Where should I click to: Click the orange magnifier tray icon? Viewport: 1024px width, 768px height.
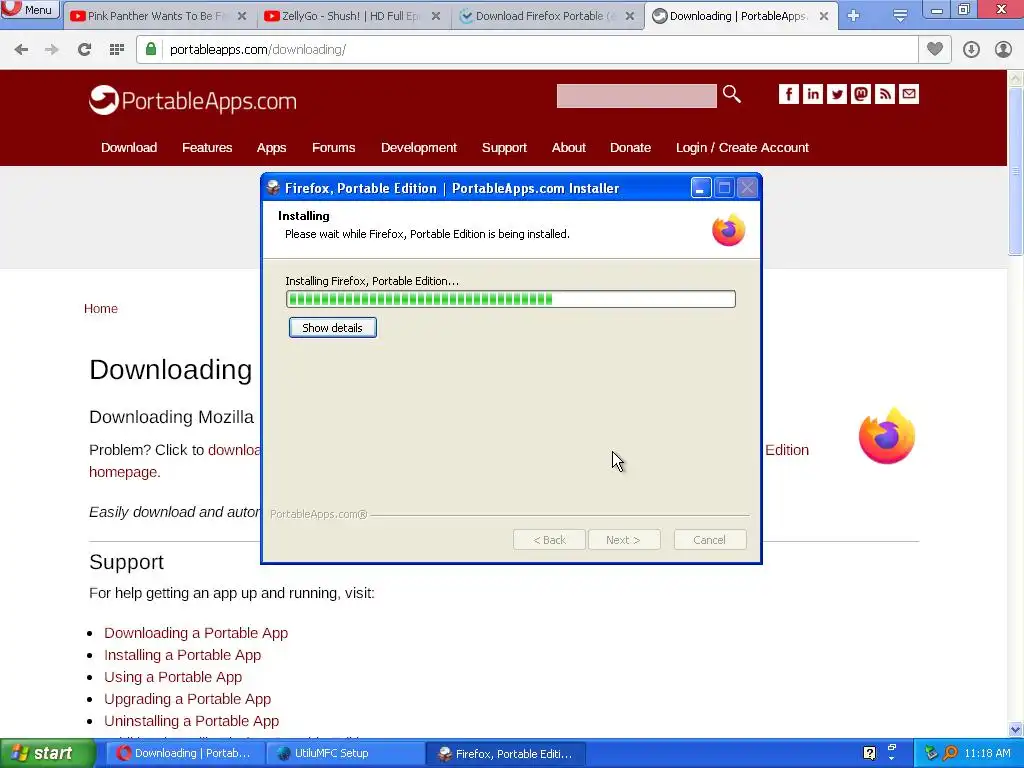click(x=950, y=753)
